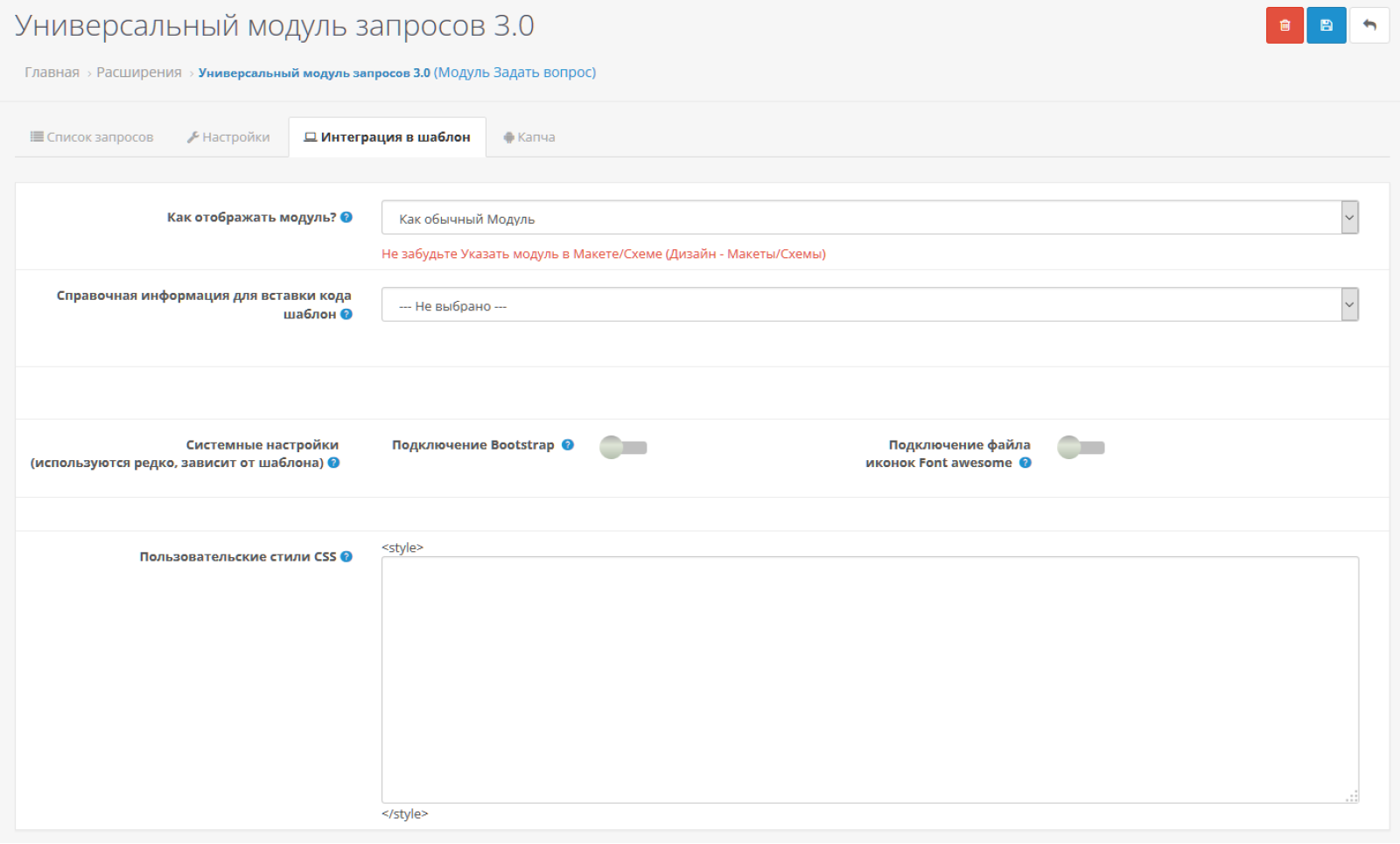
Task: Click help icon beside Справочная информация шаблон
Action: point(346,314)
